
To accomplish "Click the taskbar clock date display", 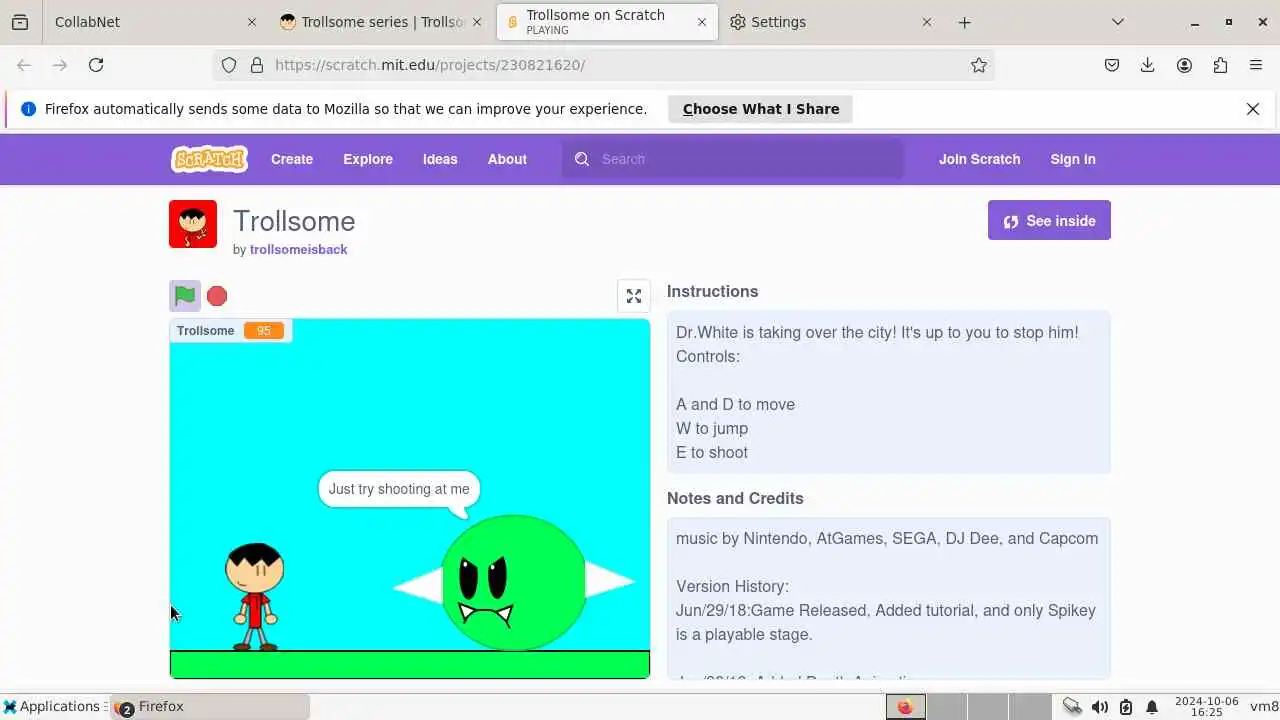I will [1206, 707].
